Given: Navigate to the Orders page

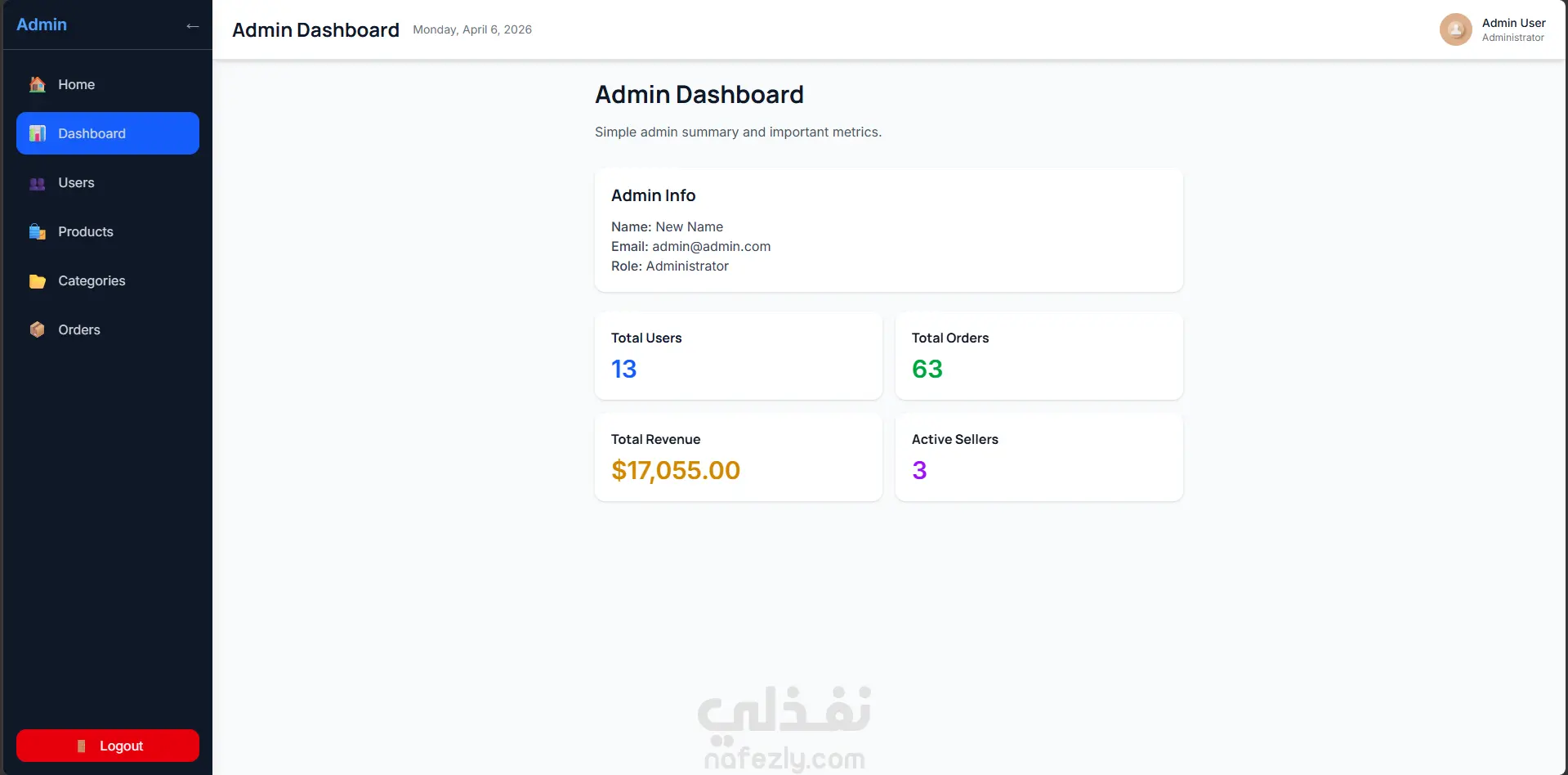Looking at the screenshot, I should tap(79, 330).
